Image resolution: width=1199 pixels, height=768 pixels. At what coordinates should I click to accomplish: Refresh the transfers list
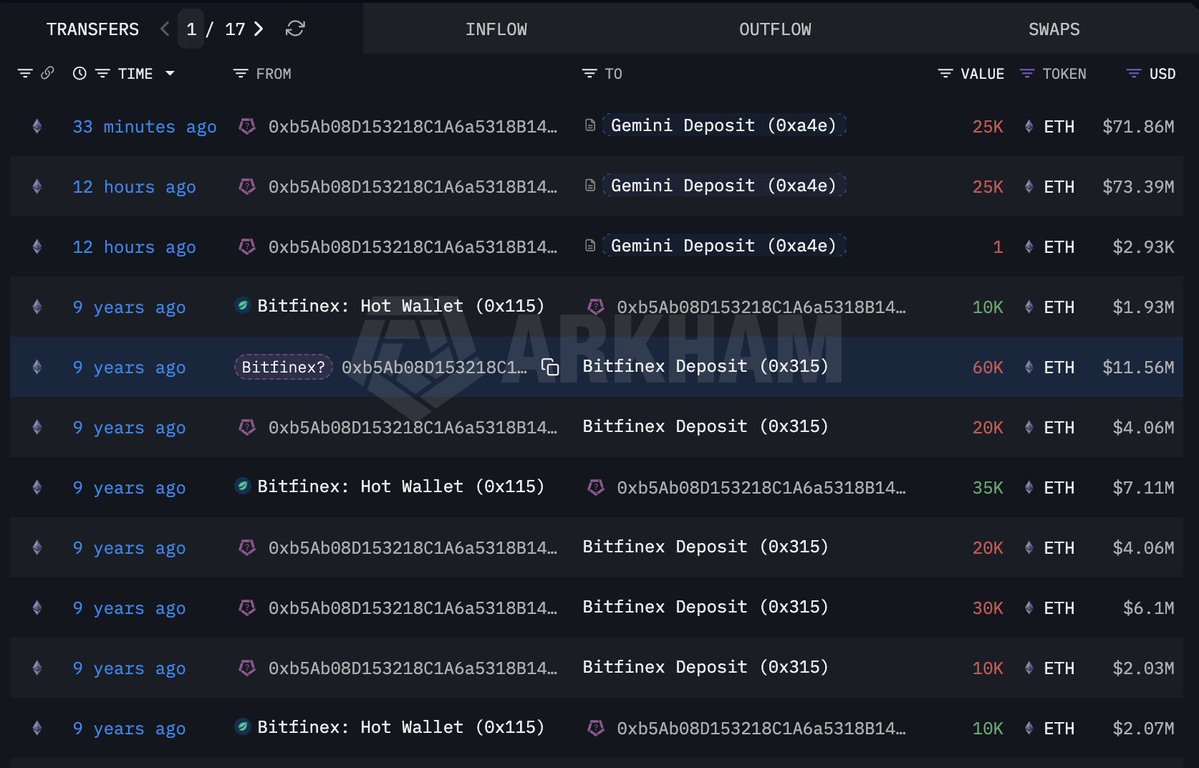point(295,29)
